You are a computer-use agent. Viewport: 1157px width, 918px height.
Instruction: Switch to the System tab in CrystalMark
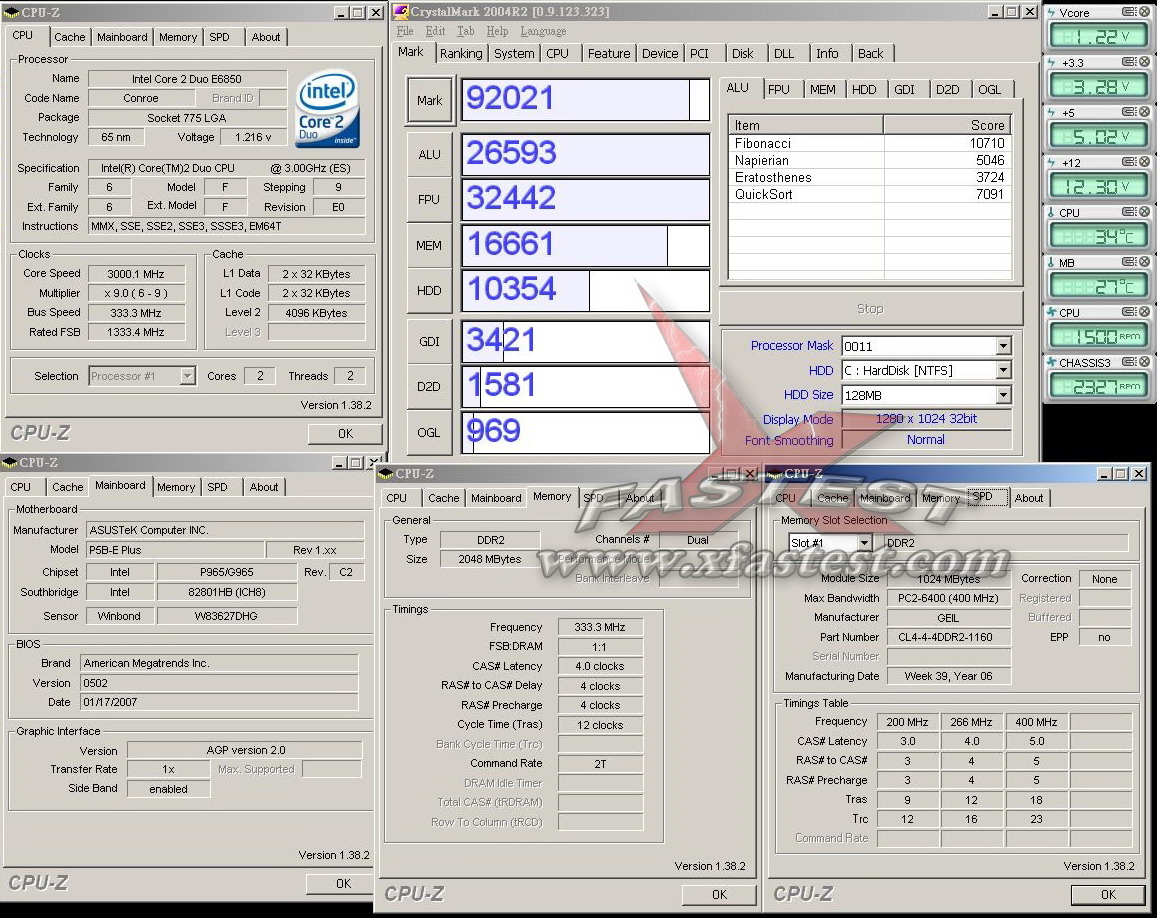click(x=514, y=54)
